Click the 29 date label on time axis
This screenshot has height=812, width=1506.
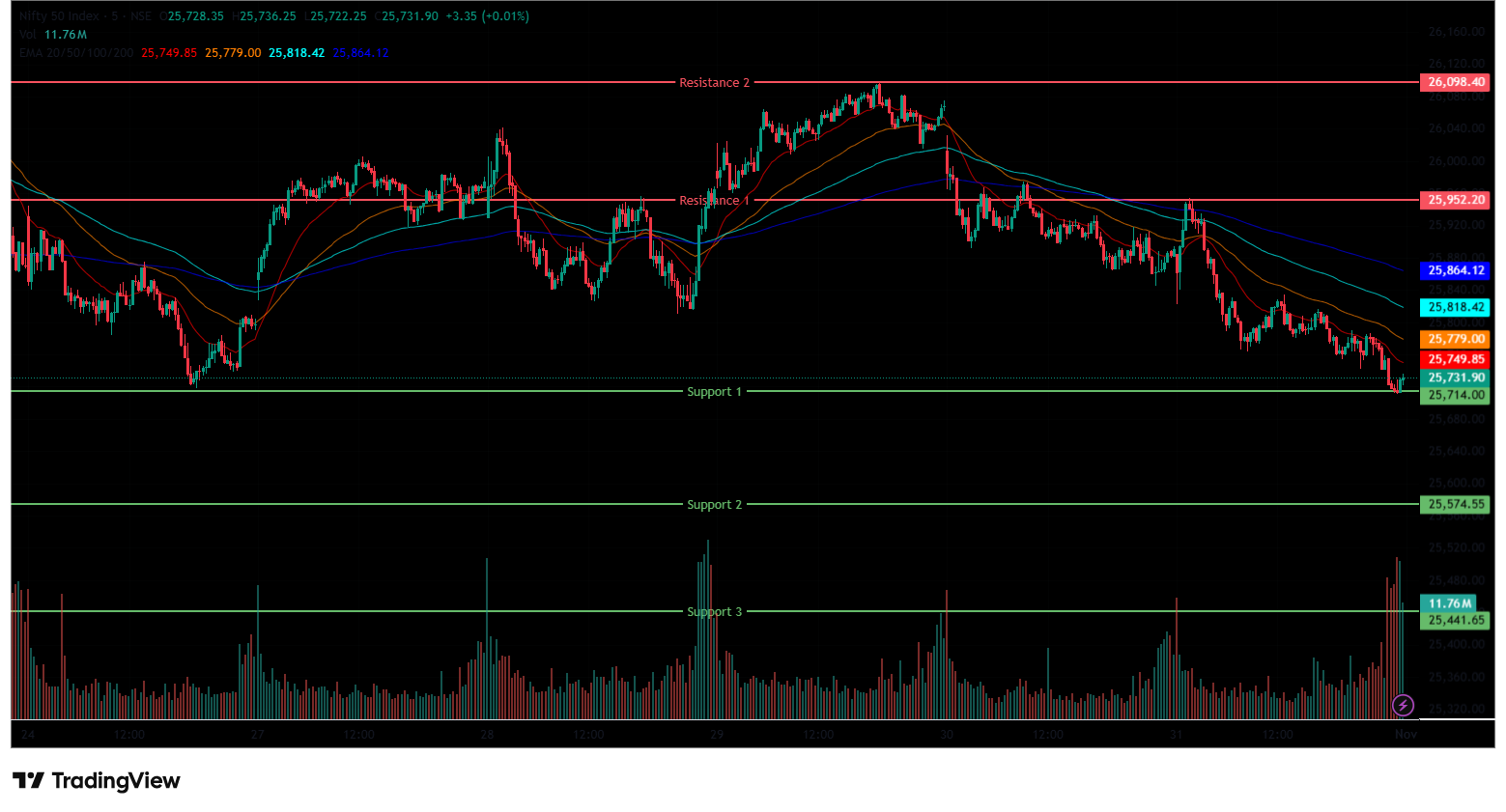tap(716, 735)
